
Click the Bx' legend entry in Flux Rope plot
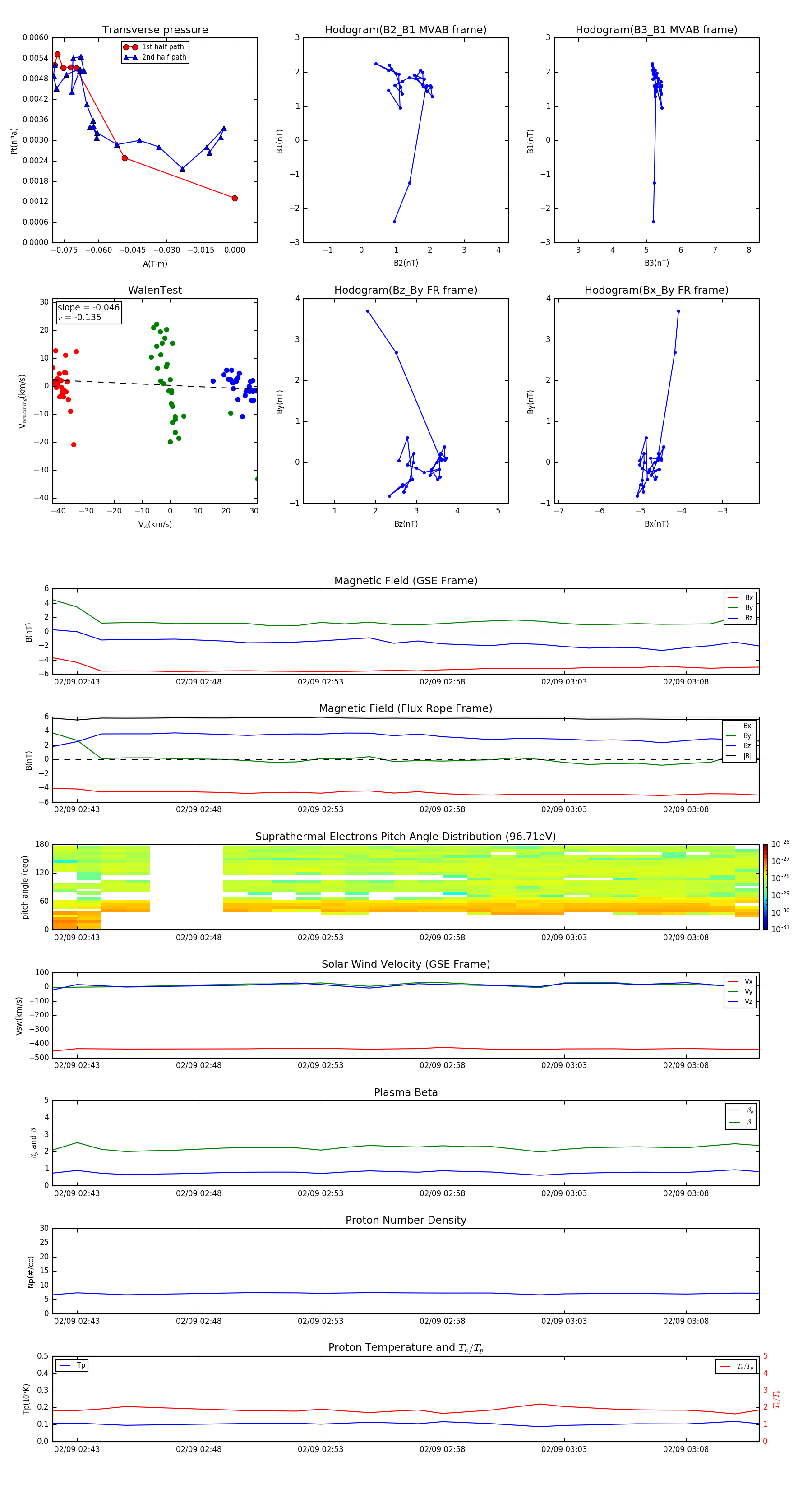point(739,726)
